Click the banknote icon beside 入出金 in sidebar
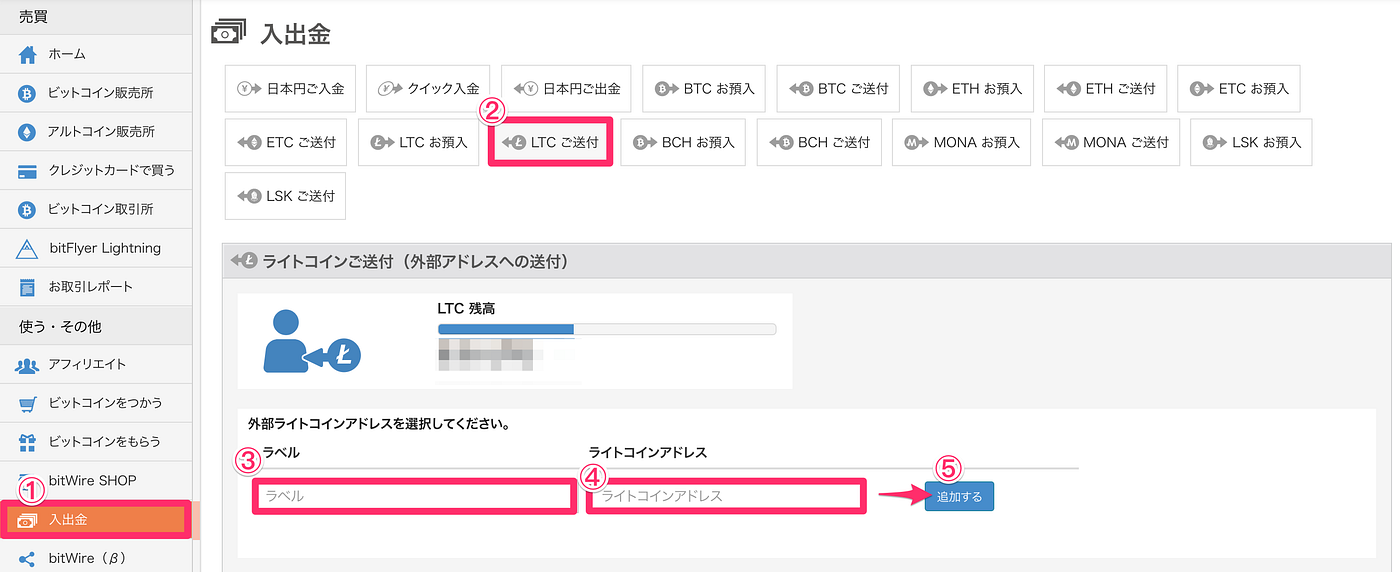 (27, 521)
